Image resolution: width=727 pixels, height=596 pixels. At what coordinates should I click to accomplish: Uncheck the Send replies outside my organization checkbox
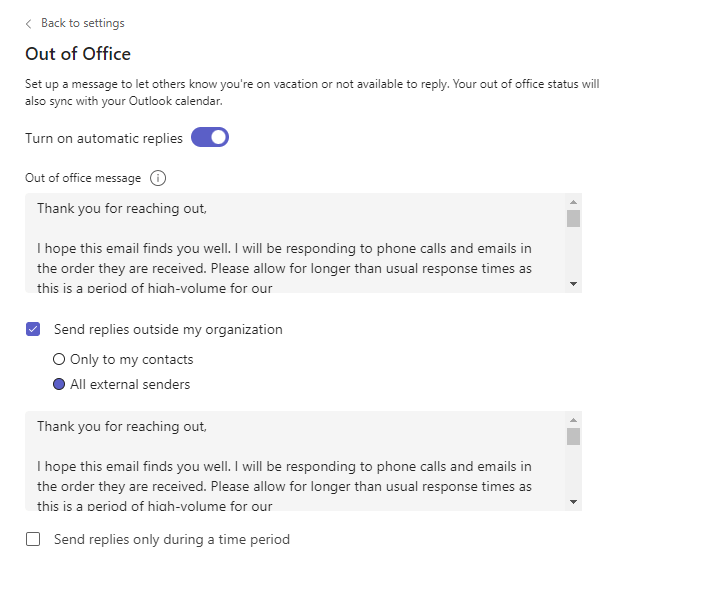33,329
